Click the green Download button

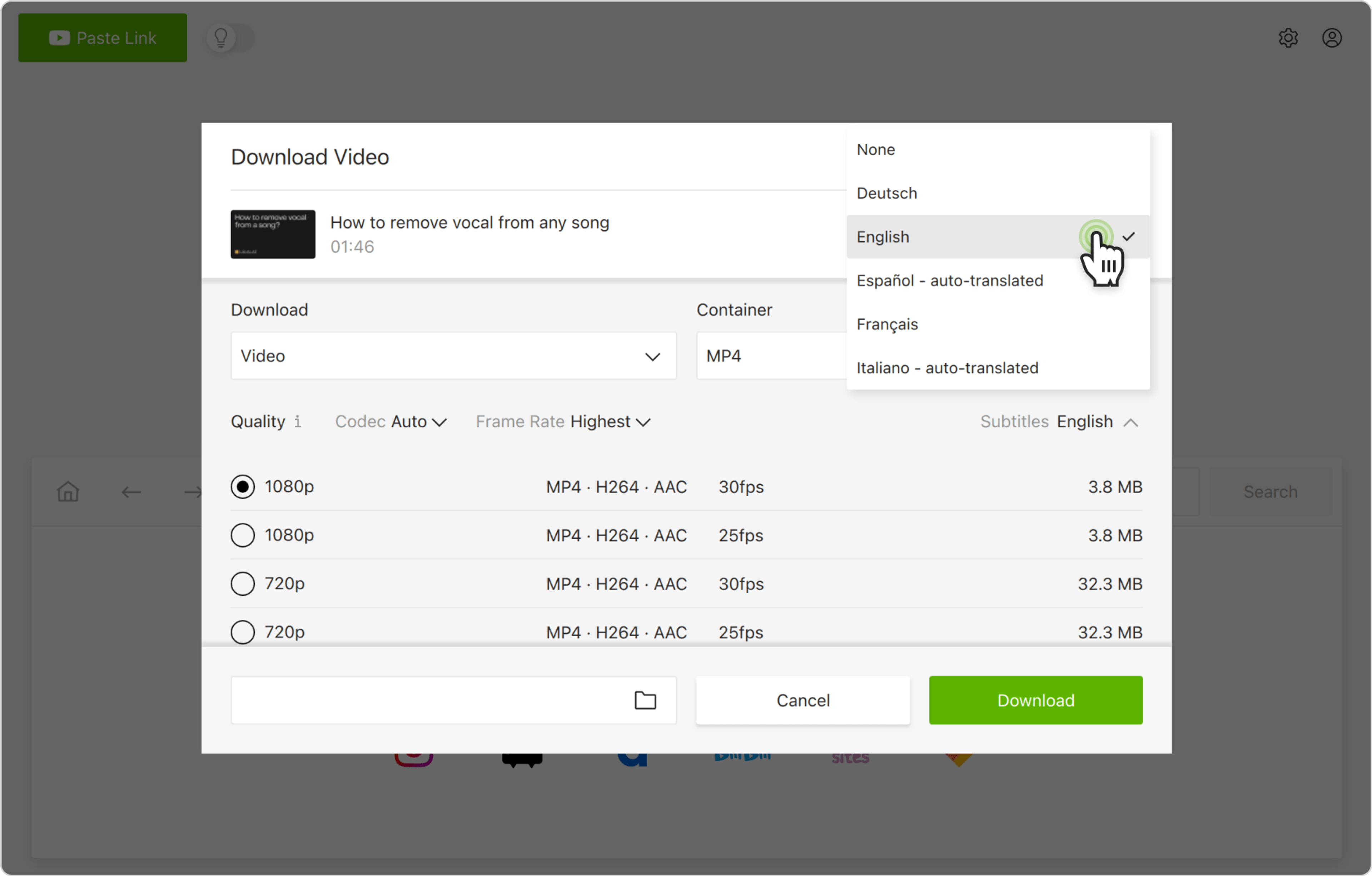point(1035,700)
